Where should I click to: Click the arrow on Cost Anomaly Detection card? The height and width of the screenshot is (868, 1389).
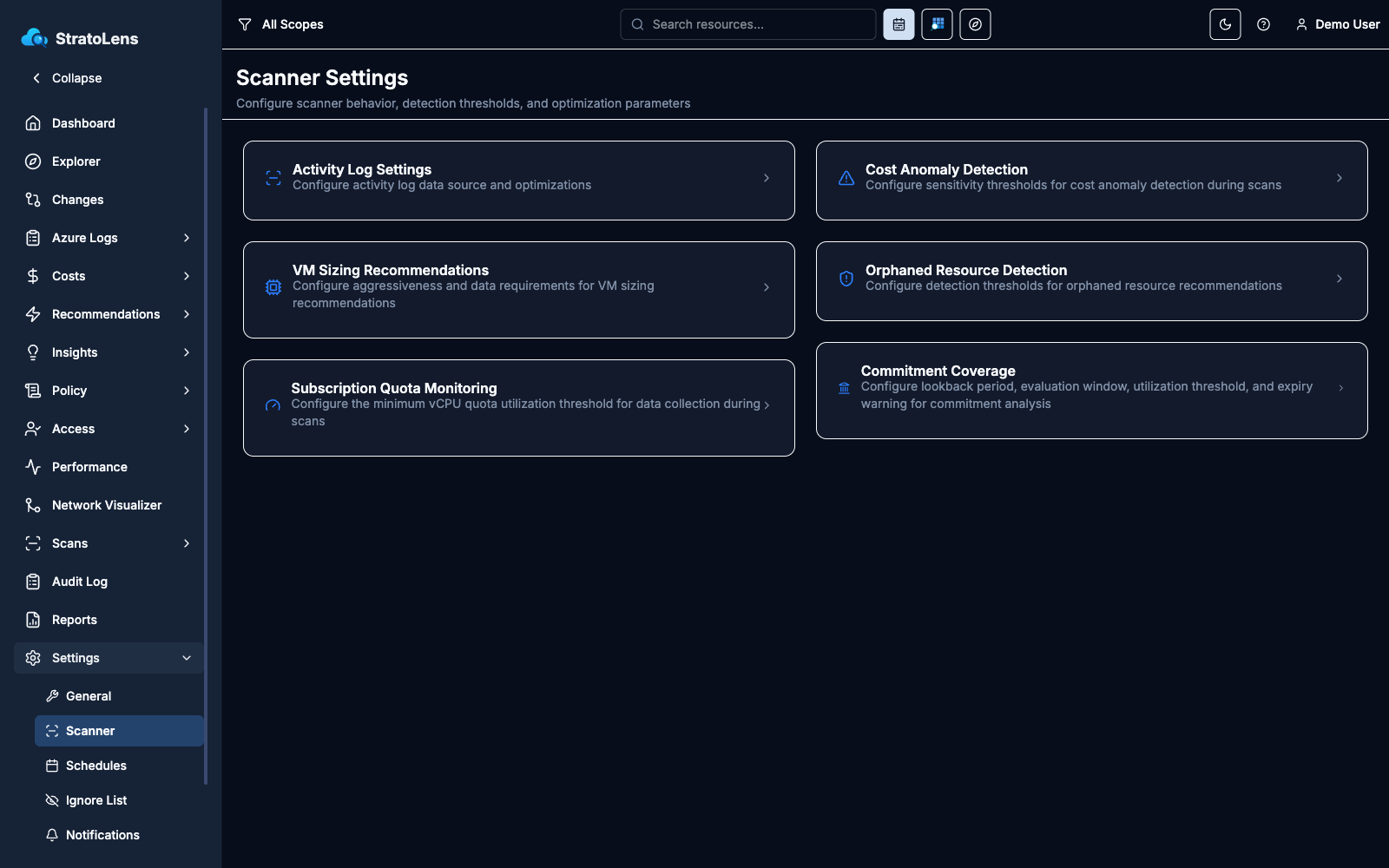[1340, 178]
